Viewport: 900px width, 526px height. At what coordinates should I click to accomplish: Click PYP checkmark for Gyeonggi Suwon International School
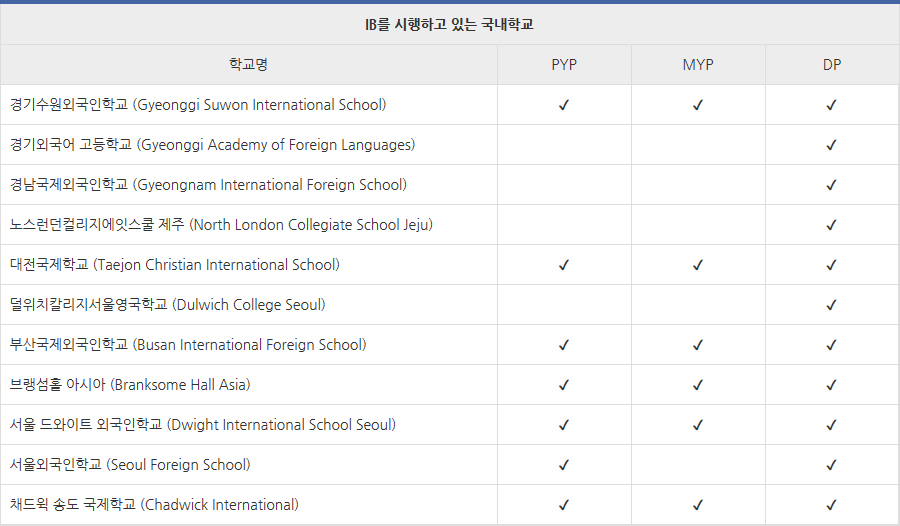pos(564,105)
